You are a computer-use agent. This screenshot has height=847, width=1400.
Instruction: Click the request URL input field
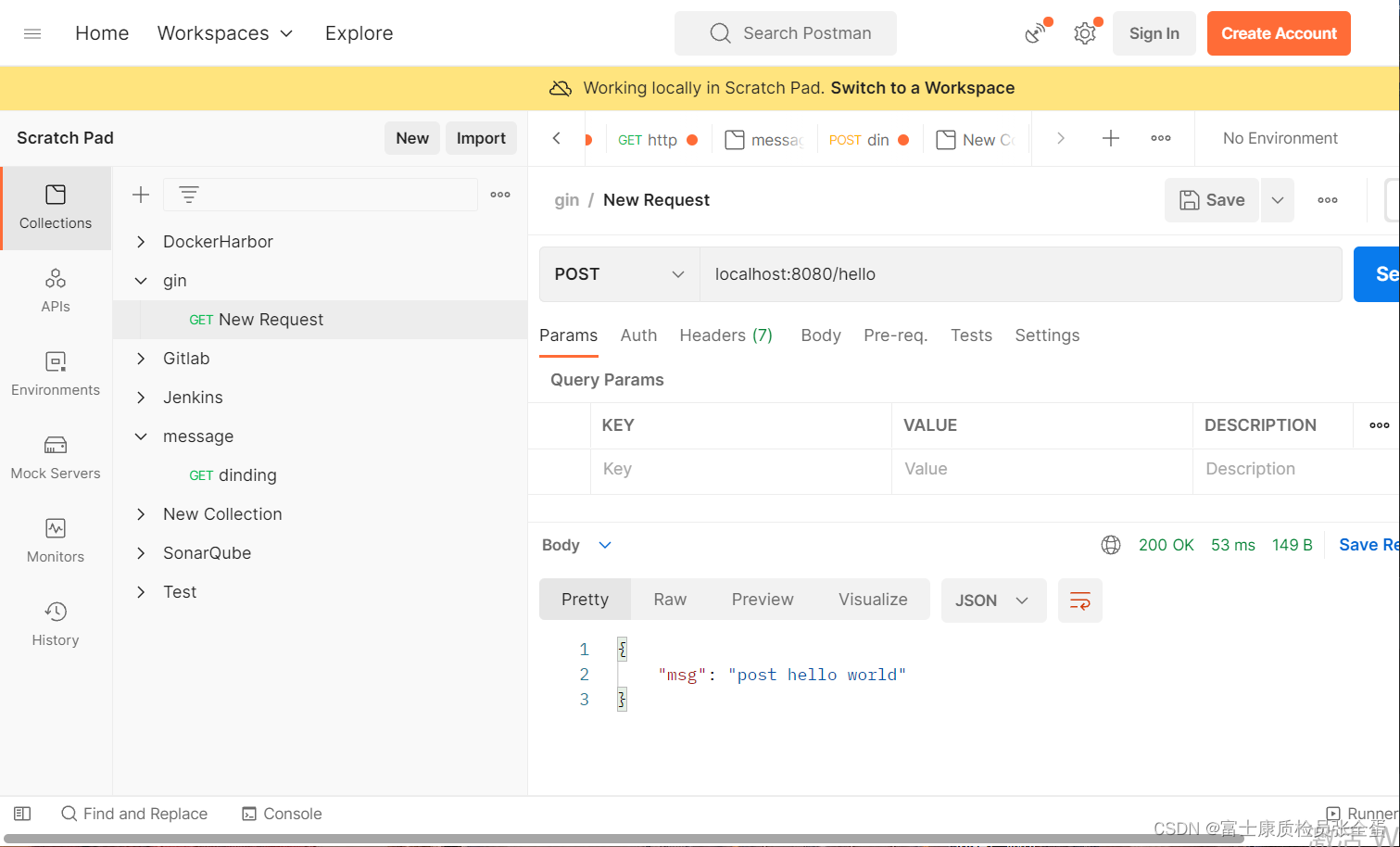[x=1020, y=274]
